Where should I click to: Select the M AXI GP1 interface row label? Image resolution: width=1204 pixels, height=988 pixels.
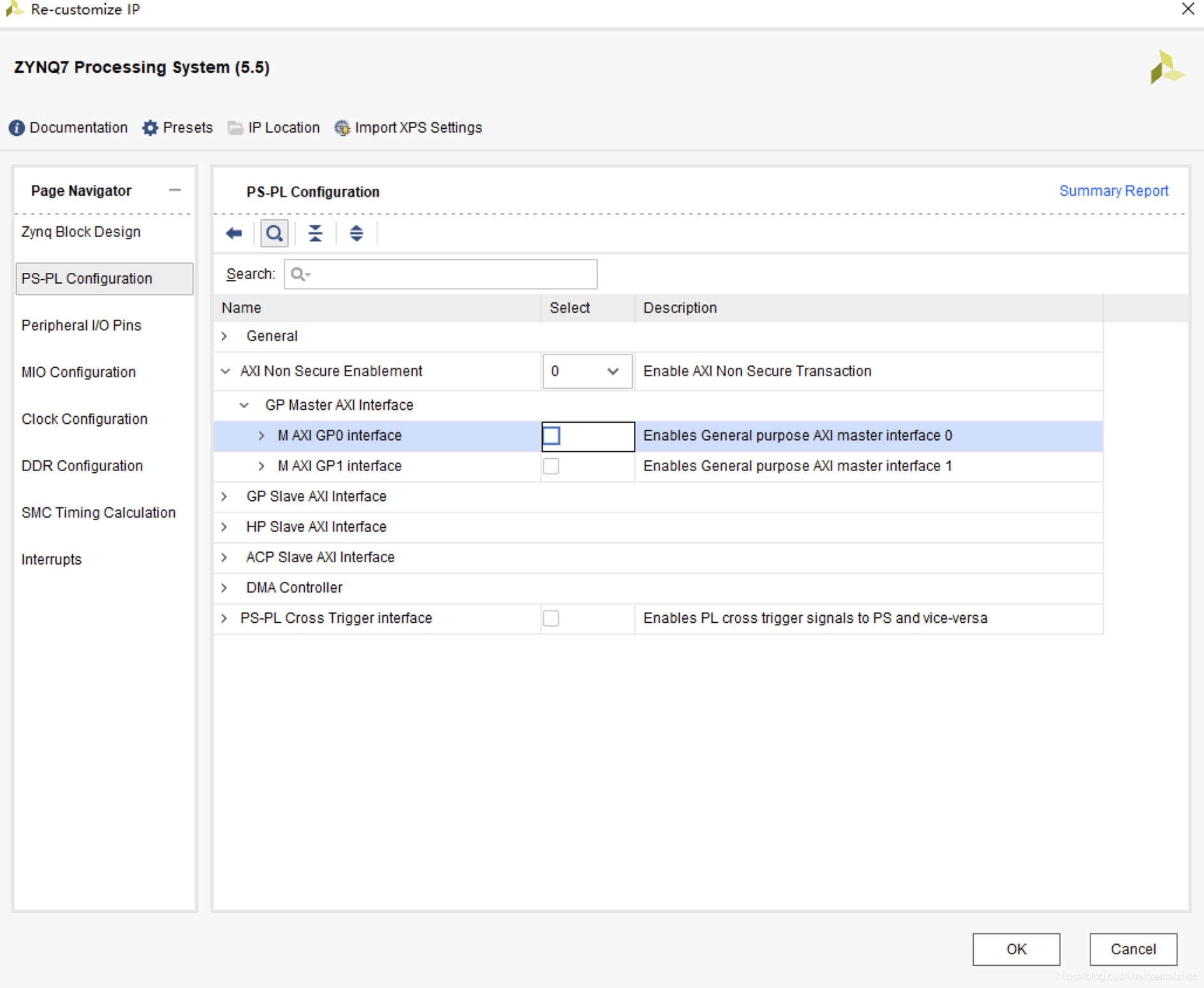click(339, 466)
